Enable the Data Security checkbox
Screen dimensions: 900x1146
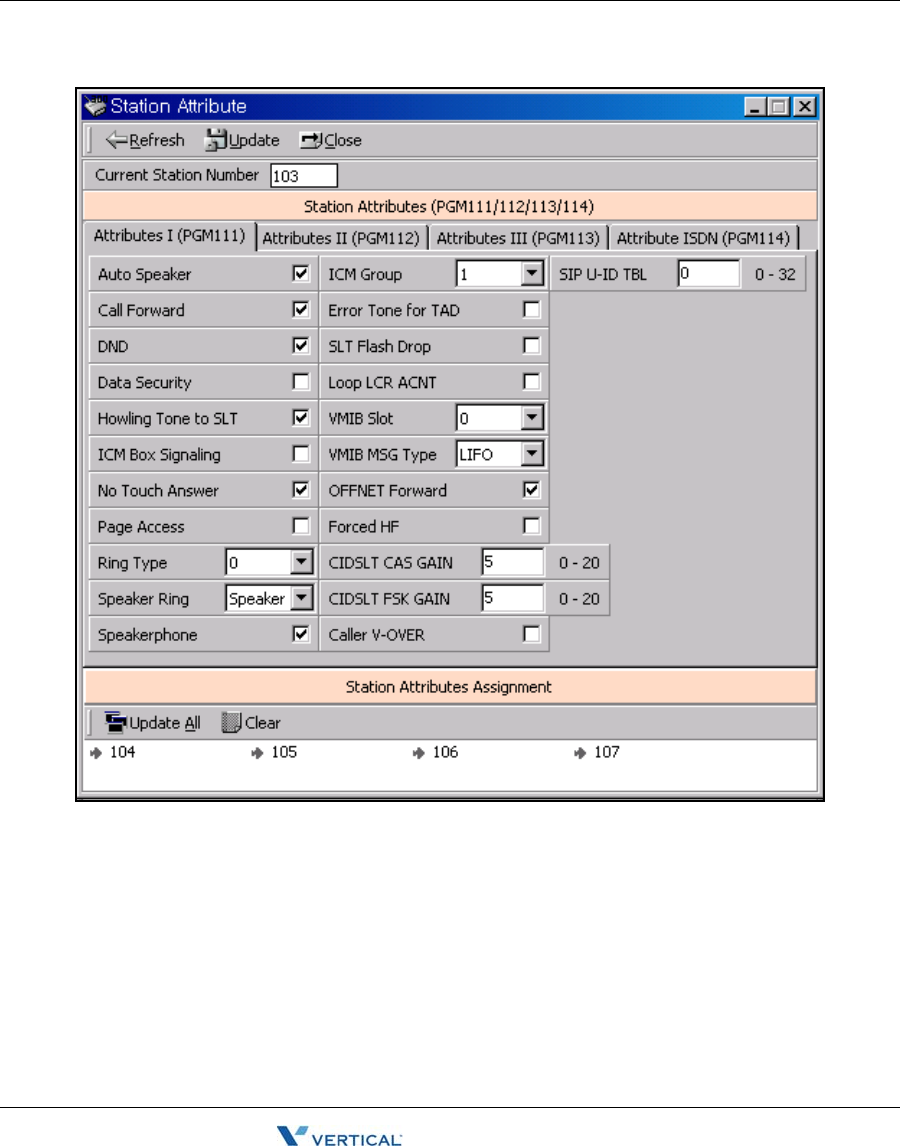(x=300, y=382)
